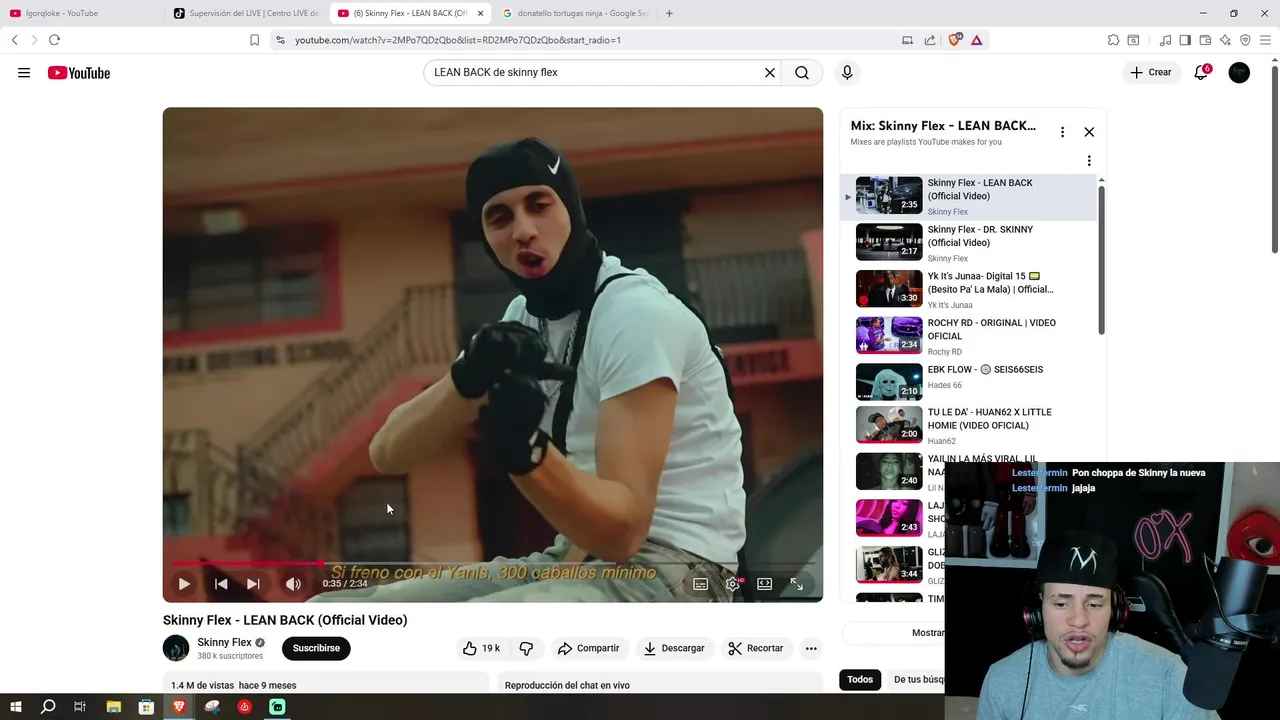
Task: Share this page from address bar
Action: [930, 40]
